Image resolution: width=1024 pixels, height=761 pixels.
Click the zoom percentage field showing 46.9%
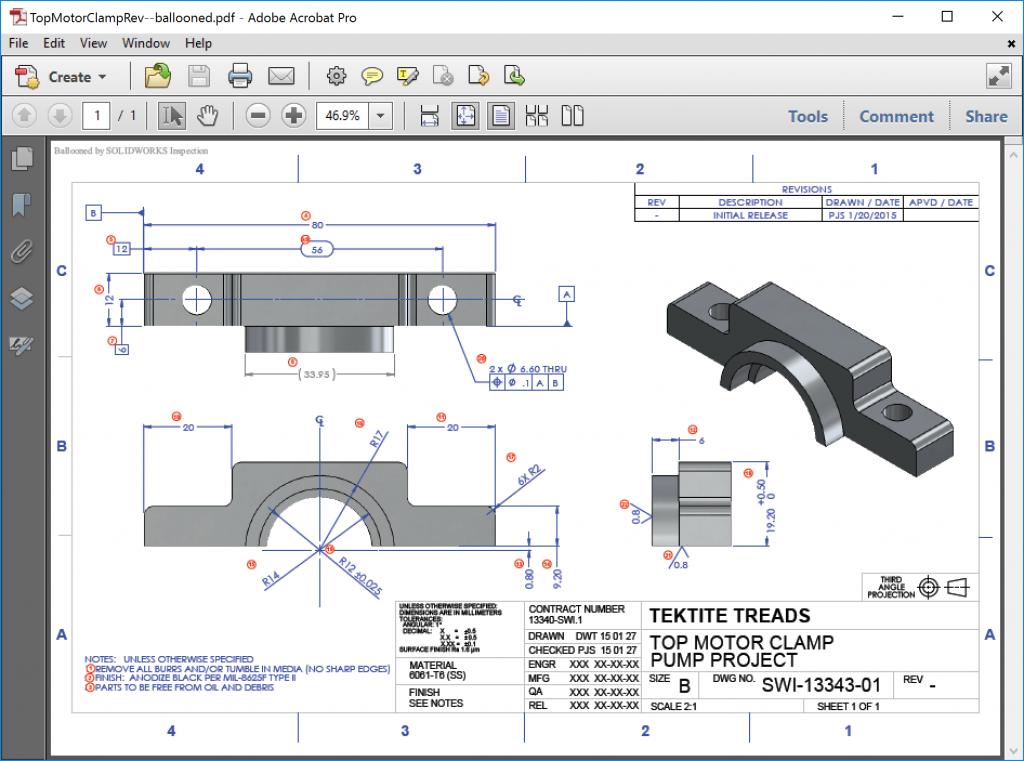(x=342, y=116)
